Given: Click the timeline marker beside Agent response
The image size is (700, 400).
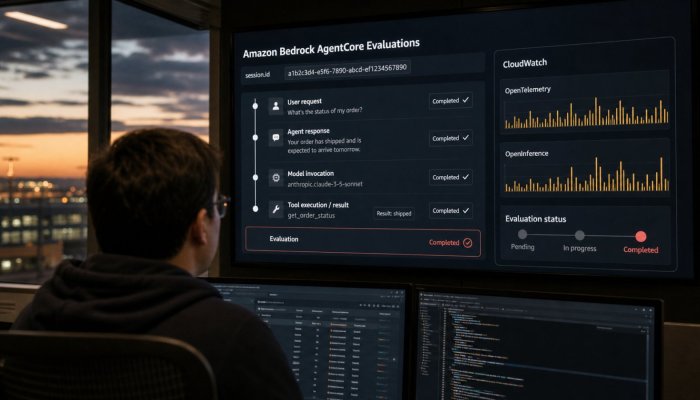Looking at the screenshot, I should (x=255, y=138).
